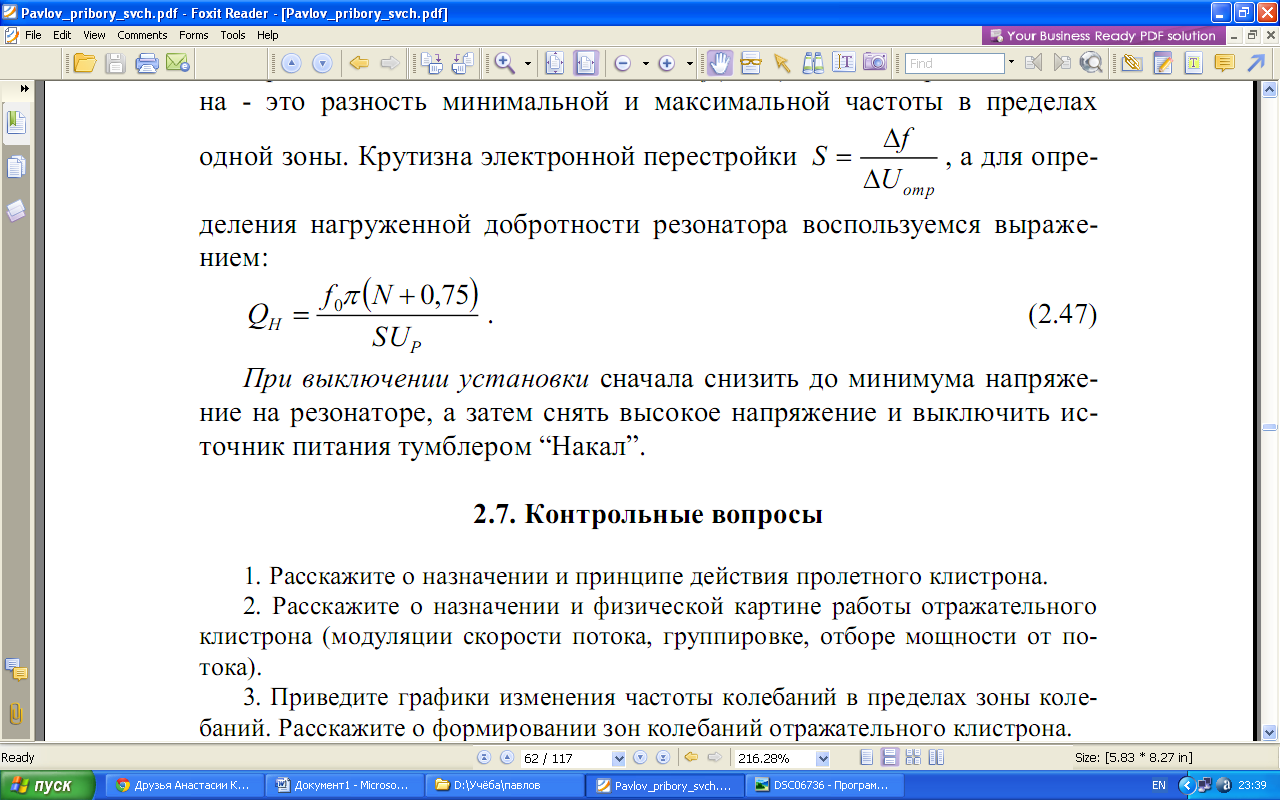The width and height of the screenshot is (1280, 800).
Task: Open the Comments panel icon in the sidebar
Action: tap(16, 668)
